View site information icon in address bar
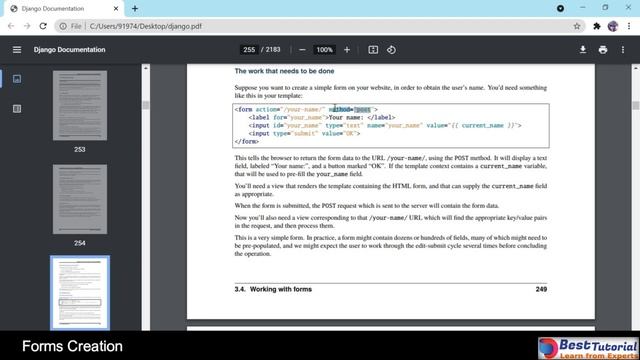The image size is (640, 360). click(x=63, y=26)
